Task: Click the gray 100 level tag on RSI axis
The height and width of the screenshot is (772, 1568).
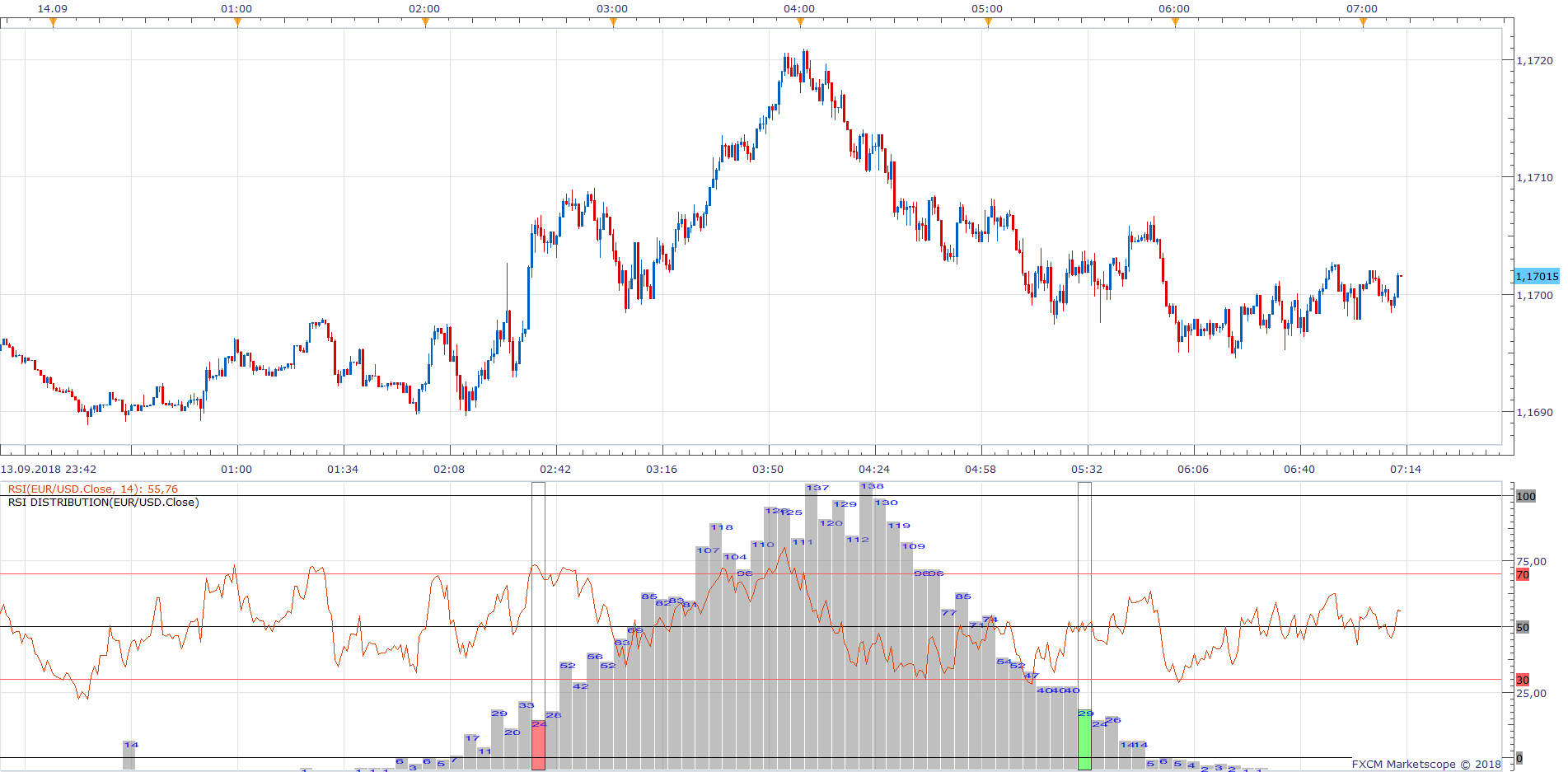Action: (1526, 496)
